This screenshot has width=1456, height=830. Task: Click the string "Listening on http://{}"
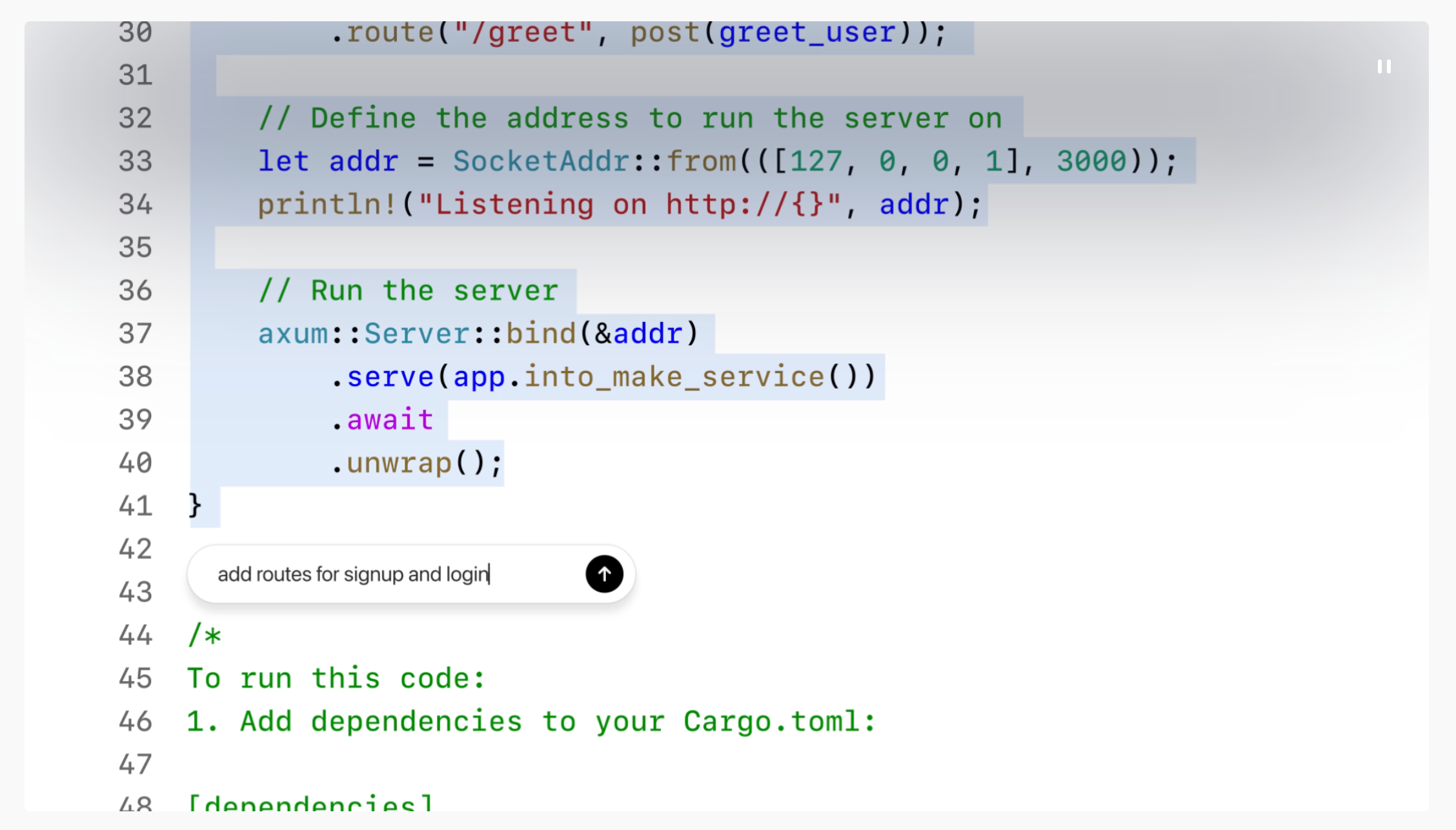(x=630, y=205)
